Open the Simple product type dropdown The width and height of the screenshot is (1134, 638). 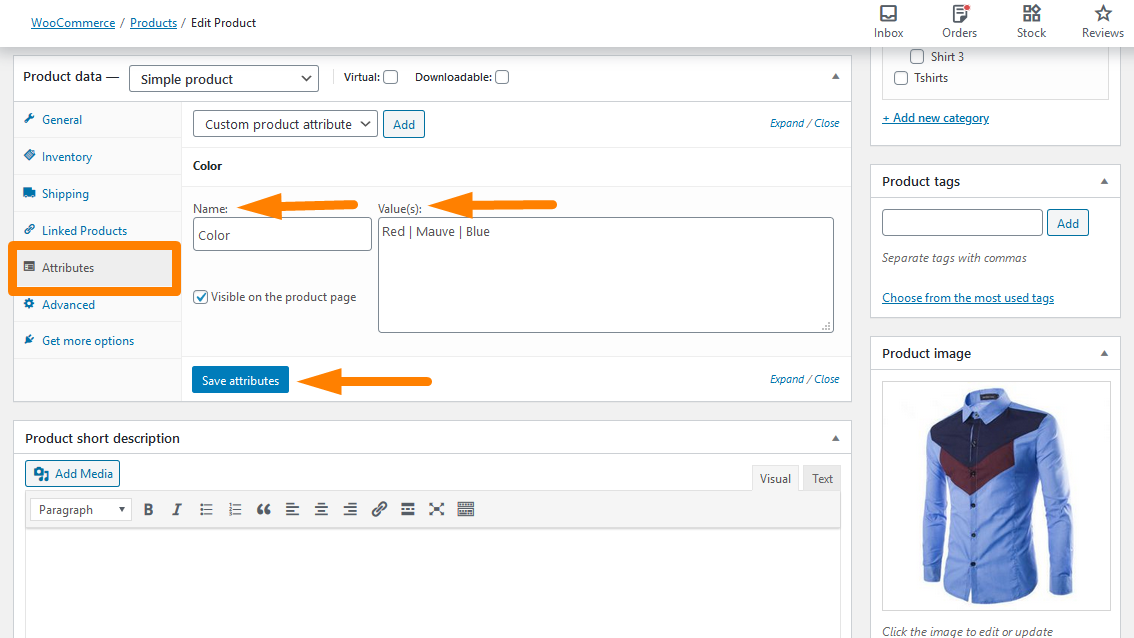pos(223,79)
